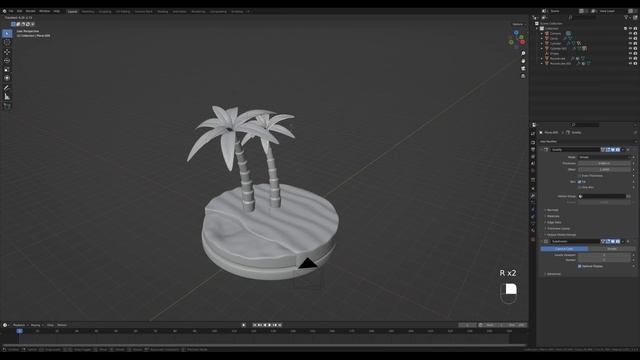
Task: Expand the Cylinder.001 outliner row
Action: [542, 49]
